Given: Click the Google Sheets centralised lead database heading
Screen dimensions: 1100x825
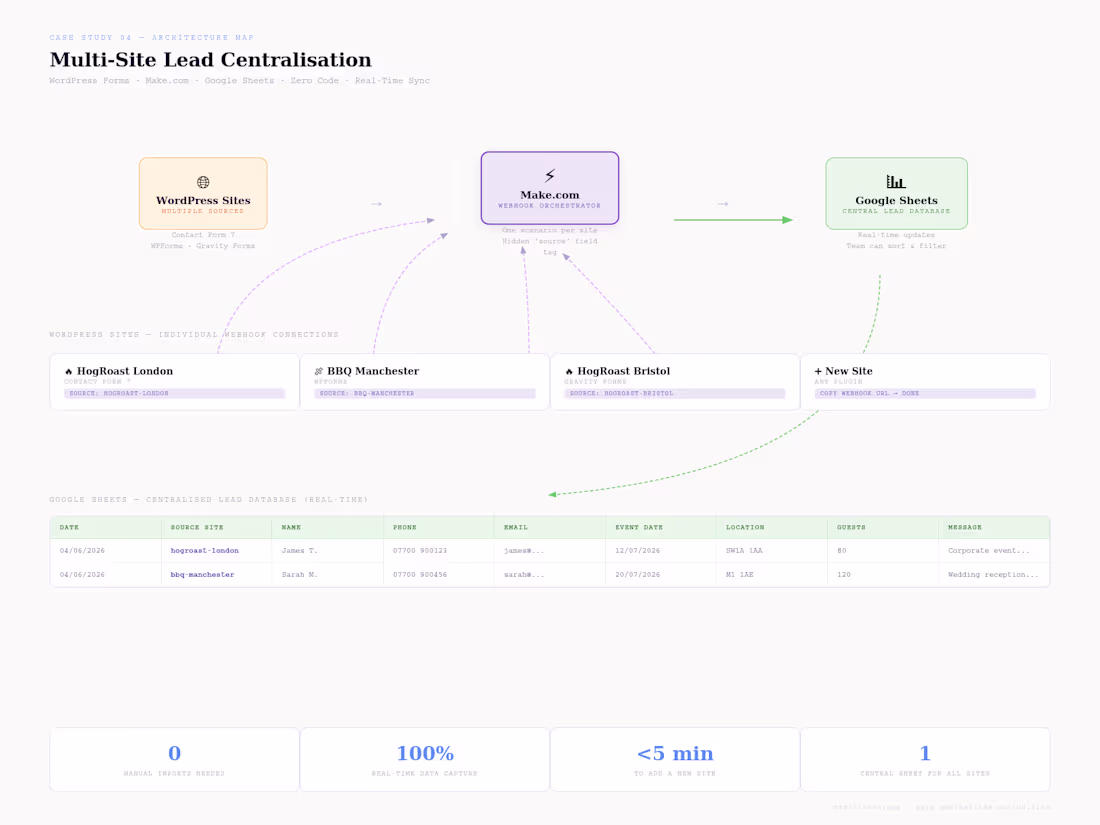Looking at the screenshot, I should tap(208, 499).
